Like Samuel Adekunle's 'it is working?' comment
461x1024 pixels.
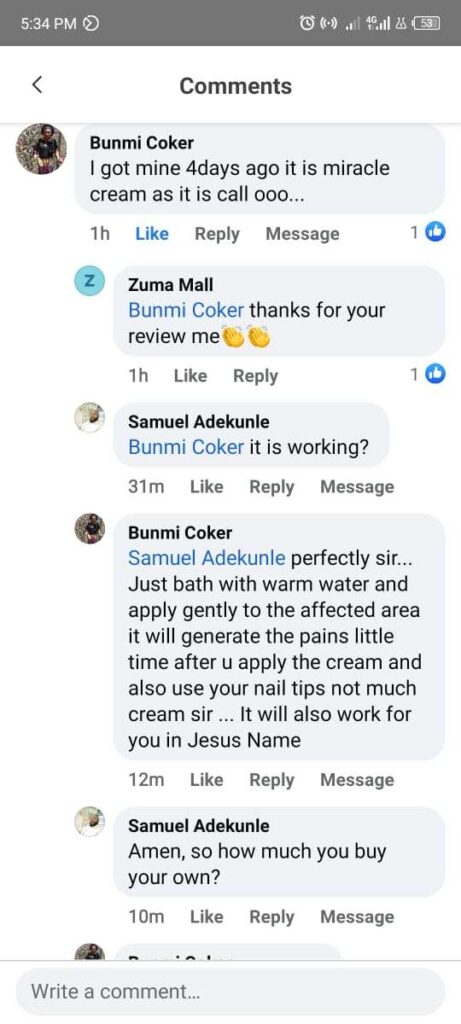206,487
